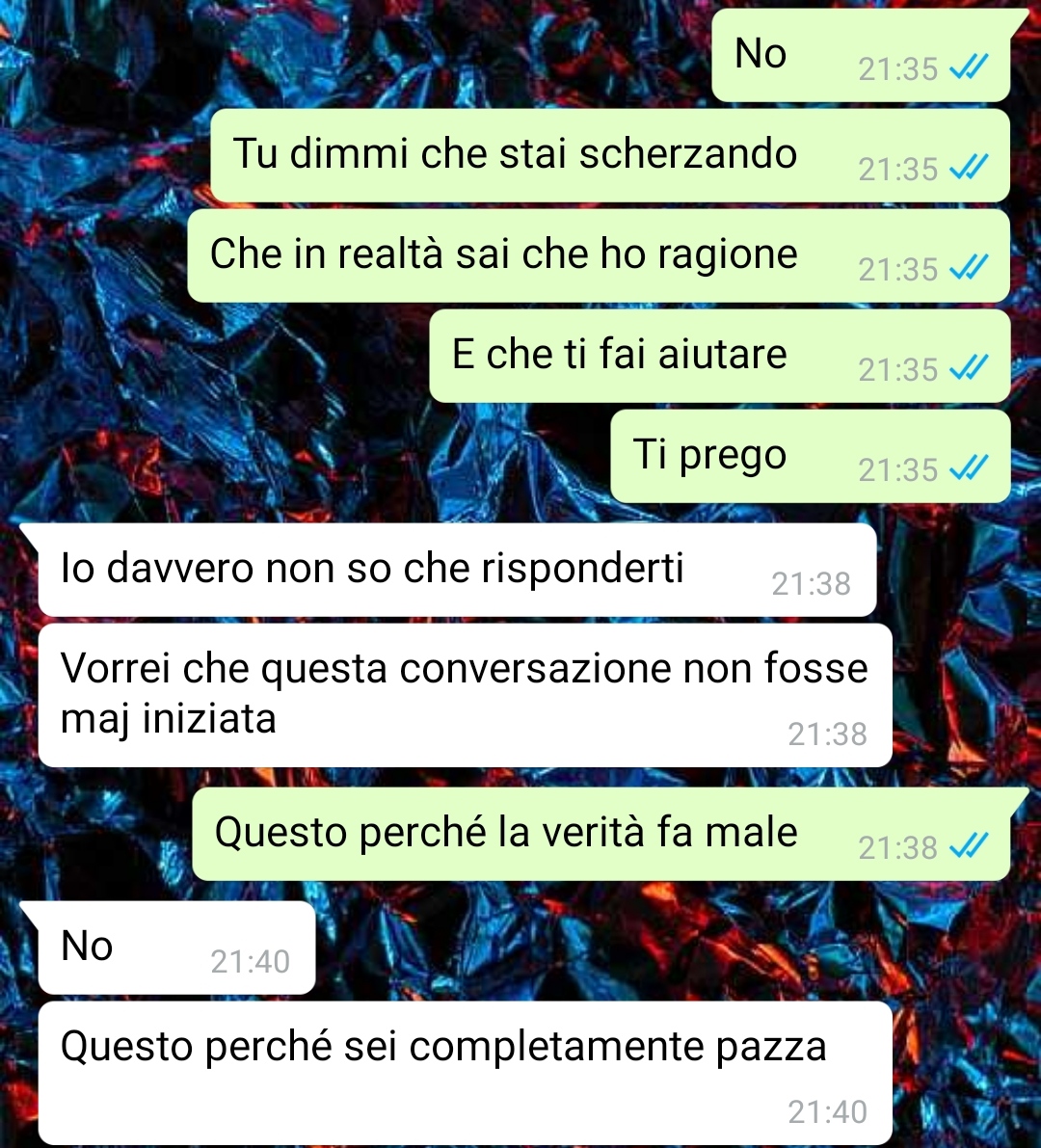
Task: Tap double checkmarks beside 'Tu dimmi che stai scherzando'
Action: click(969, 169)
